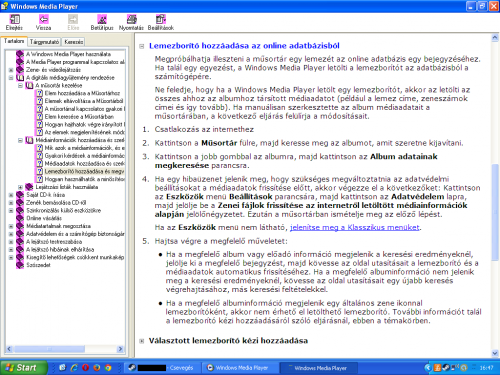Expand 'A lejátszó testreszabása' node
Image resolution: width=500 pixels, height=375 pixels.
(11, 242)
